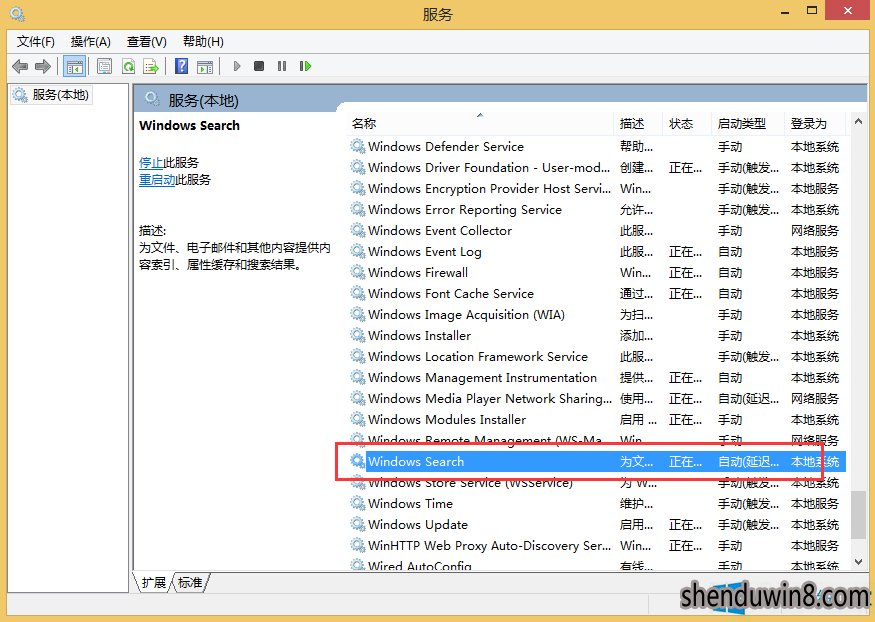Click the Export List toolbar icon
The height and width of the screenshot is (622, 875).
(151, 66)
